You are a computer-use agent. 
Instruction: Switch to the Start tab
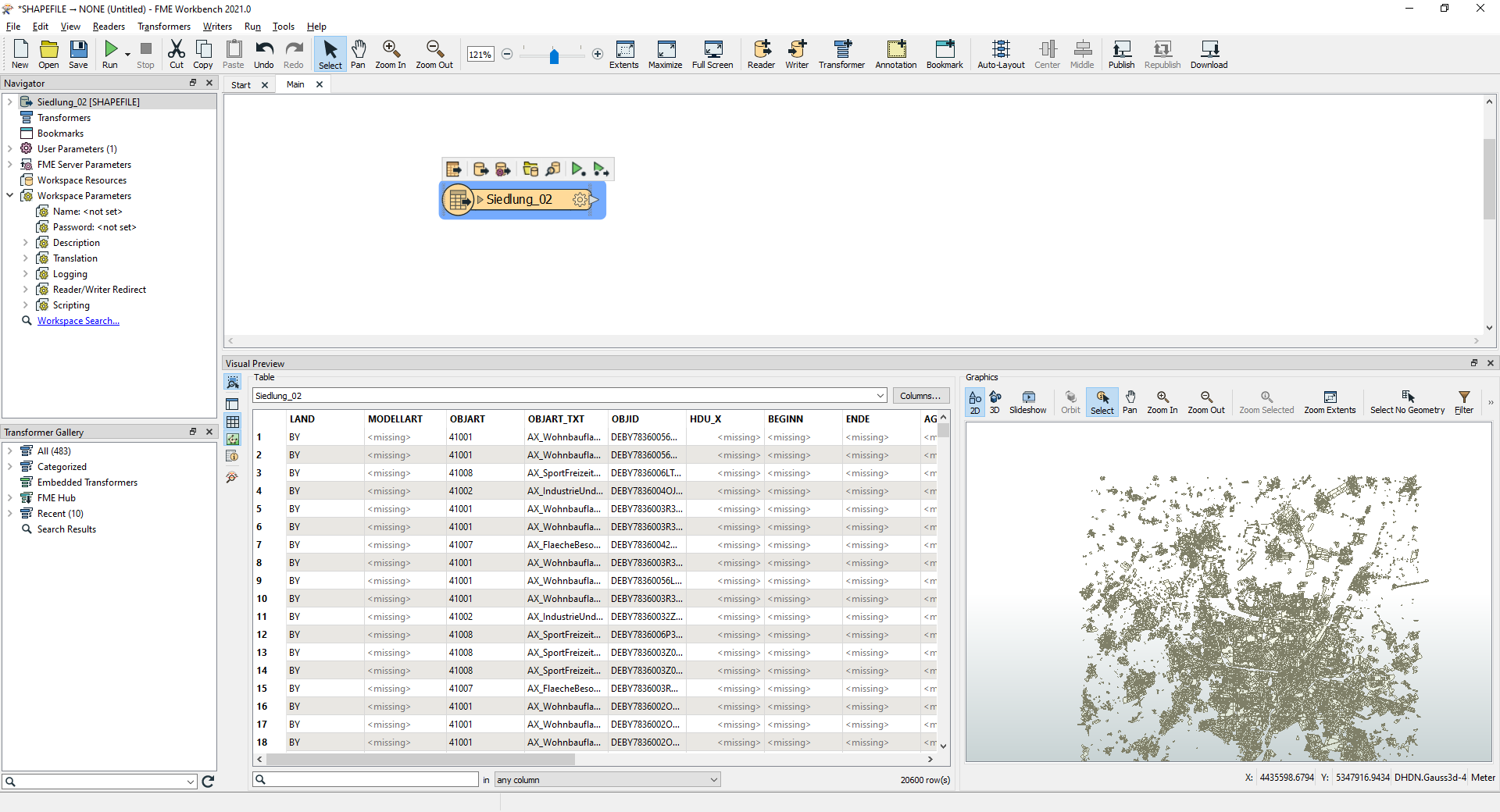tap(241, 85)
